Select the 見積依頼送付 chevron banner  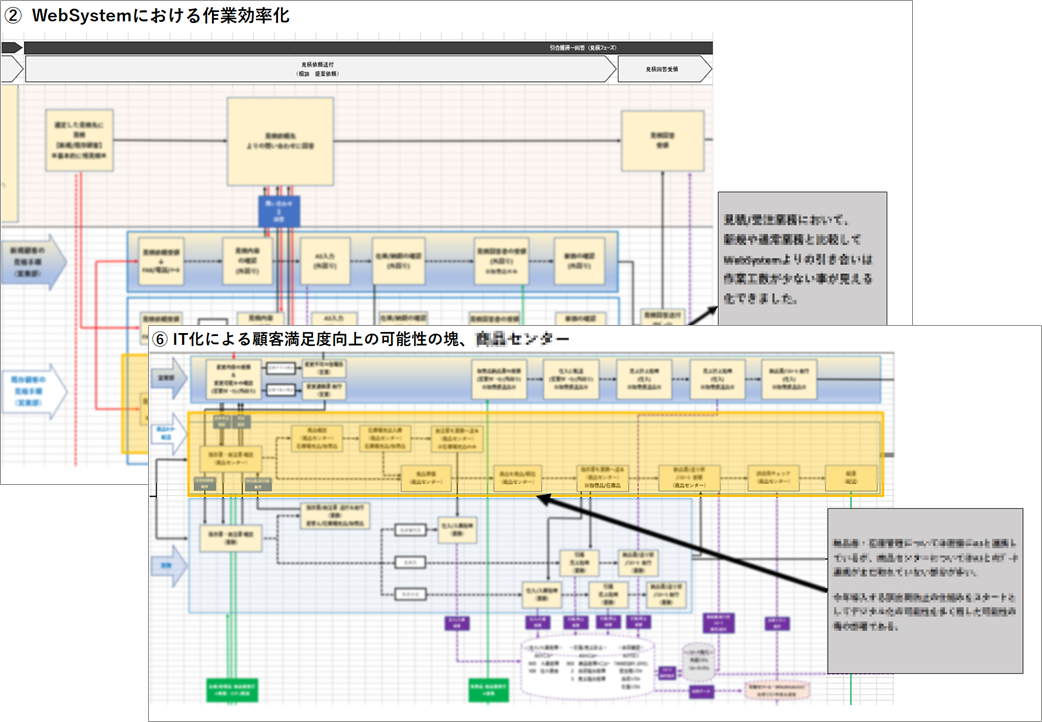[318, 69]
